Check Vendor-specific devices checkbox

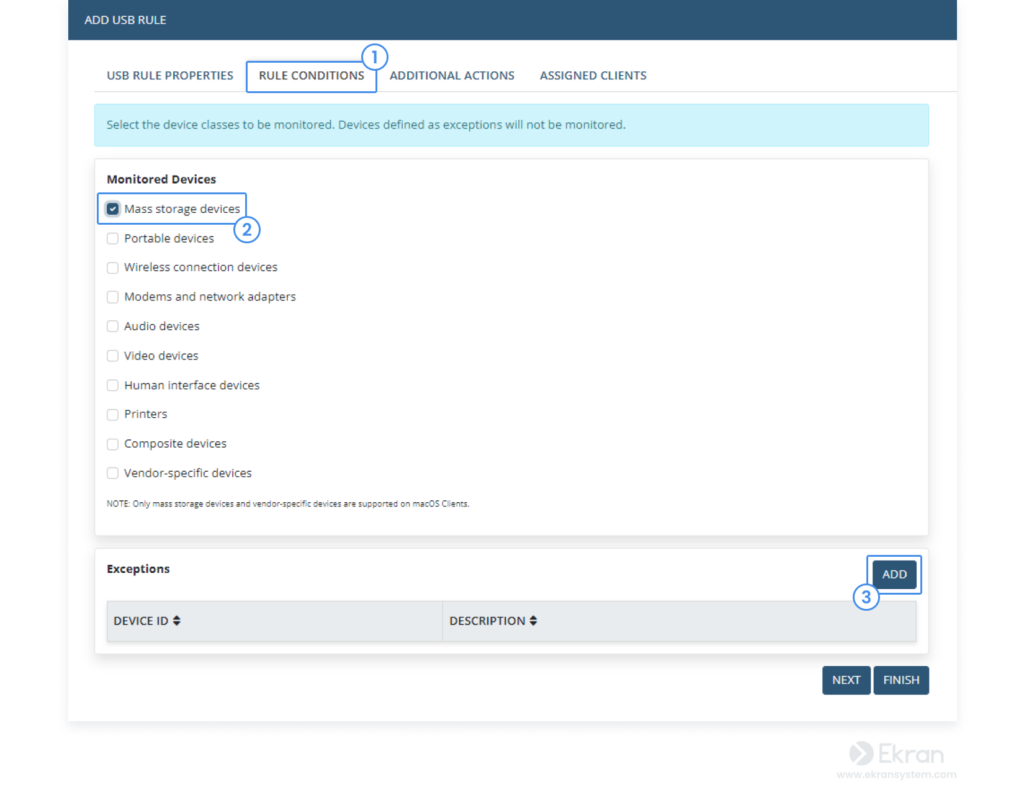113,473
